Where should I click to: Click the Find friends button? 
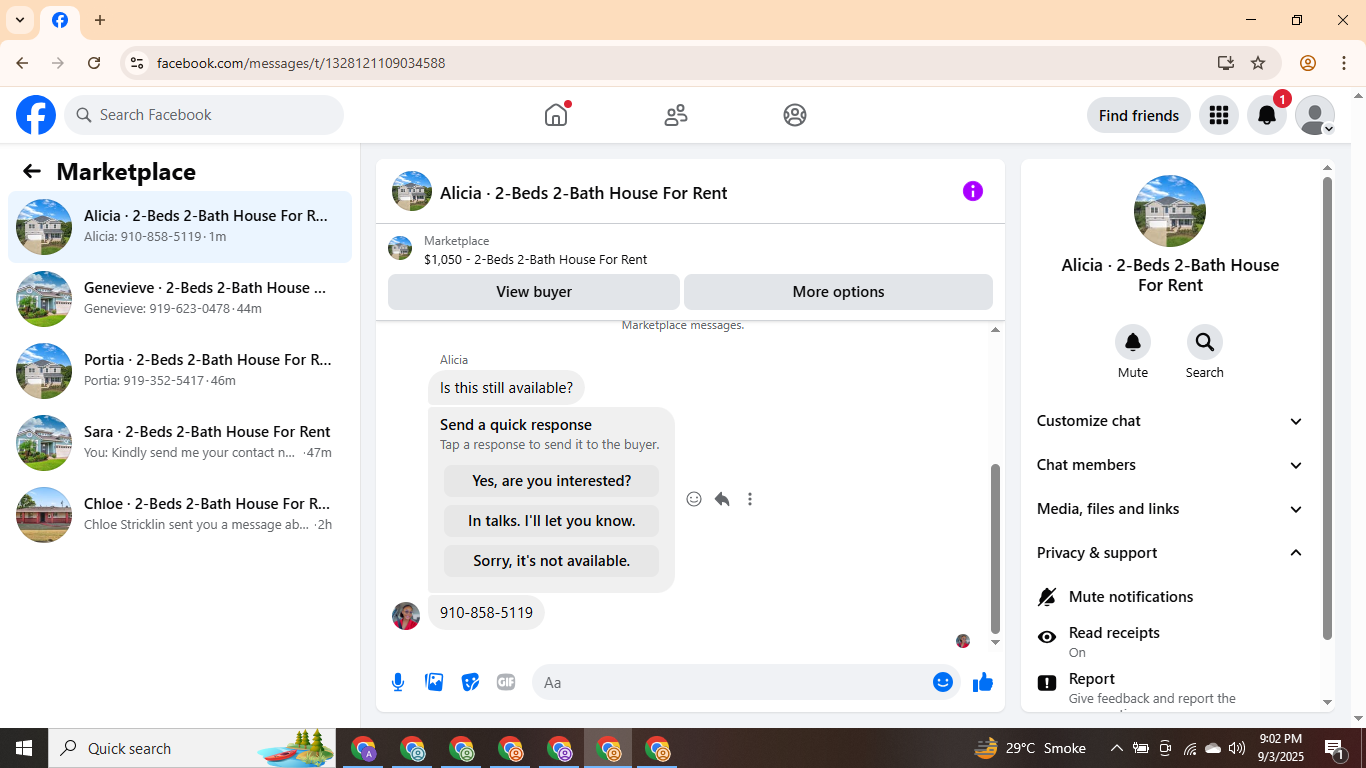1139,115
